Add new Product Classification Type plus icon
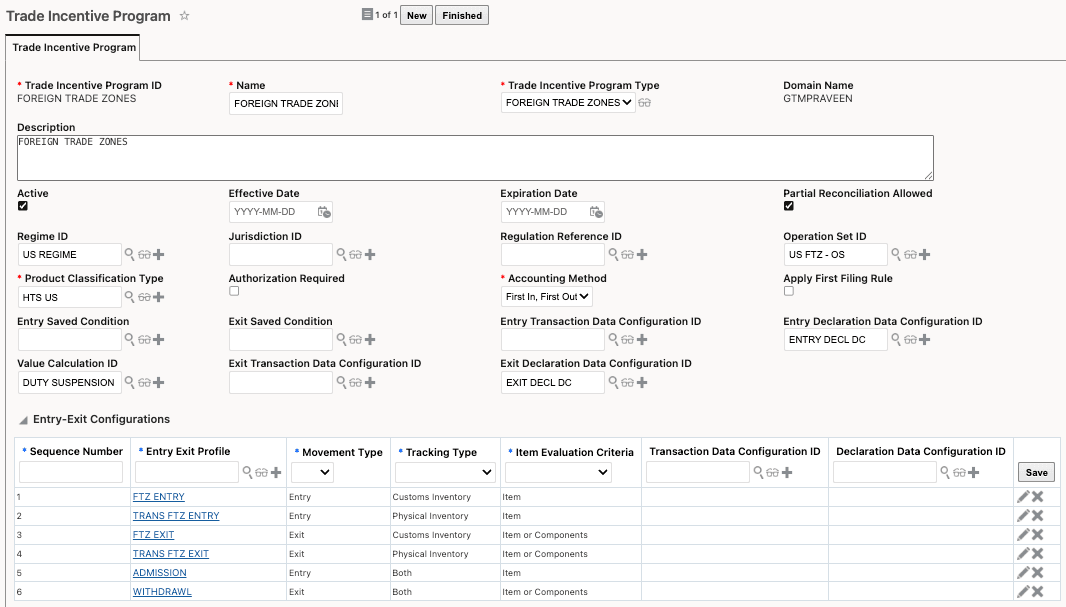1066x607 pixels. click(x=158, y=297)
